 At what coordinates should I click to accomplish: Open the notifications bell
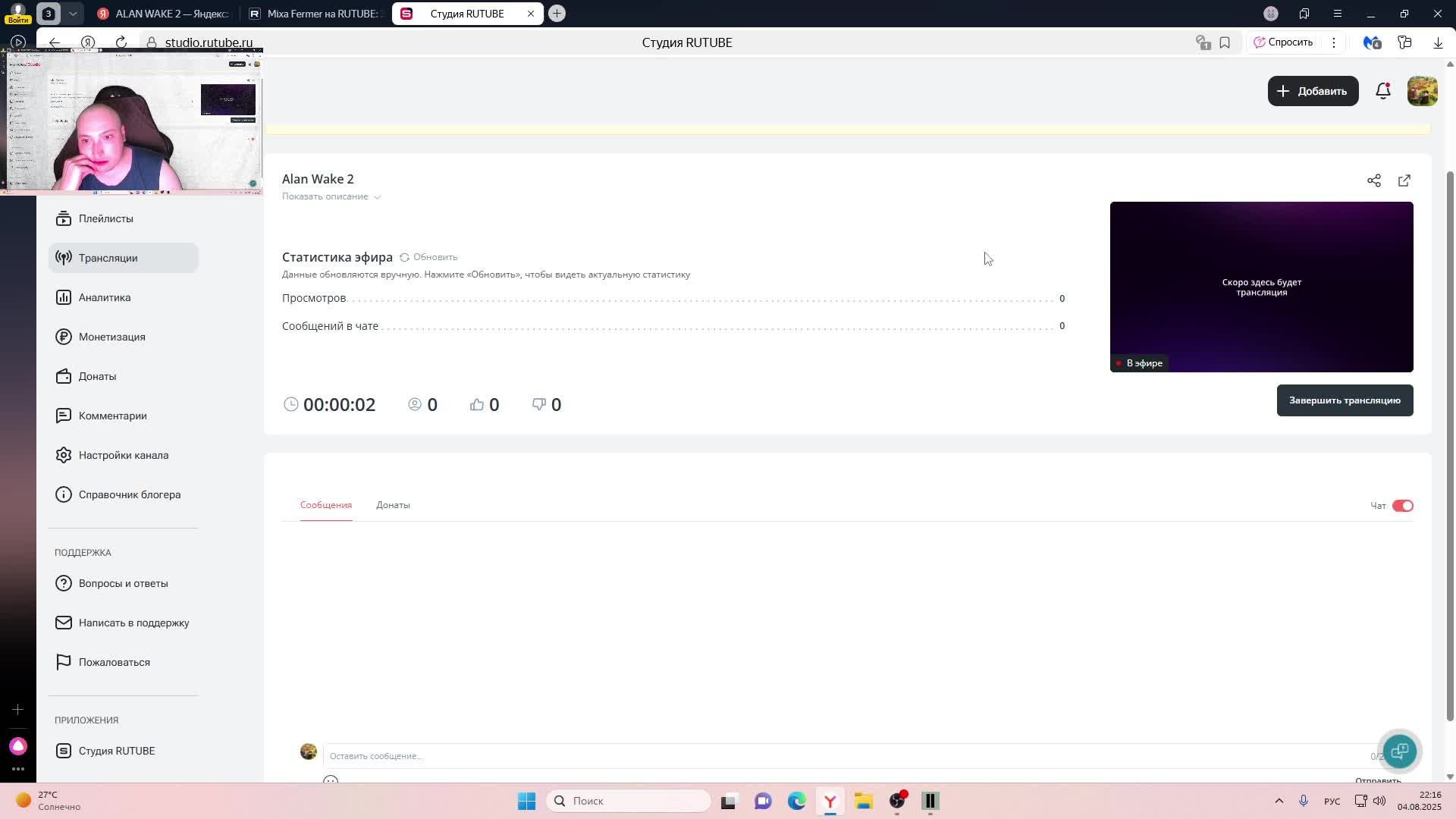tap(1382, 91)
